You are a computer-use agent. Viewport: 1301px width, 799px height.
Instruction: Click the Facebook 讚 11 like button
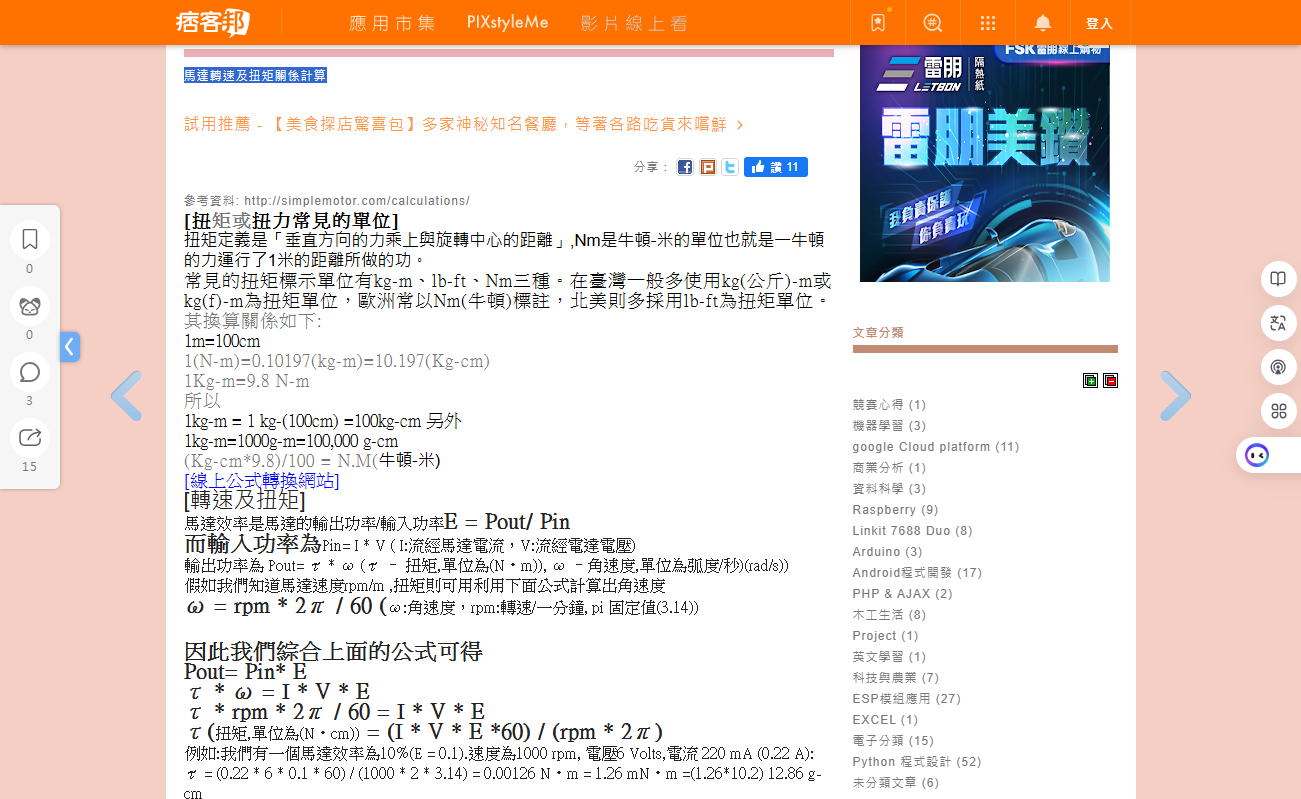point(775,167)
